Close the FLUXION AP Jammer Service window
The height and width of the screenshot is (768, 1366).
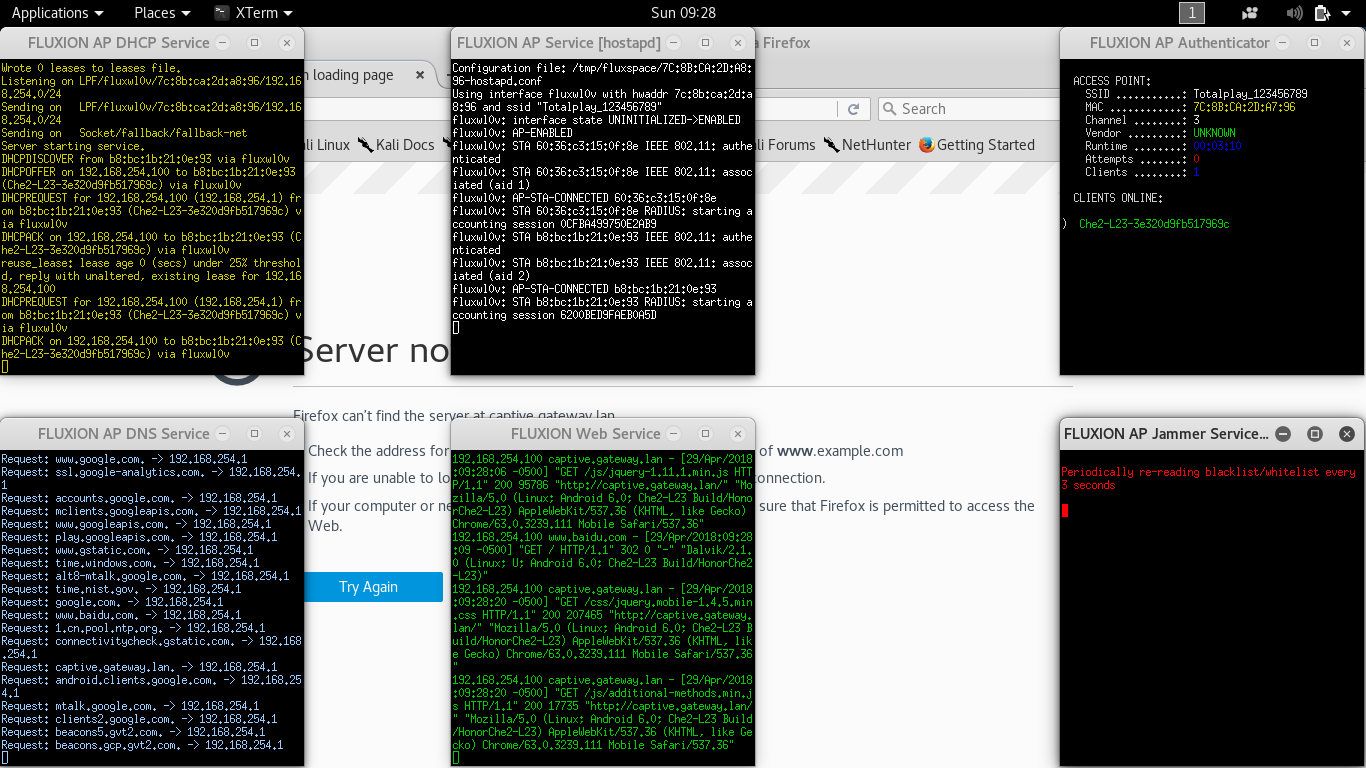tap(1347, 434)
